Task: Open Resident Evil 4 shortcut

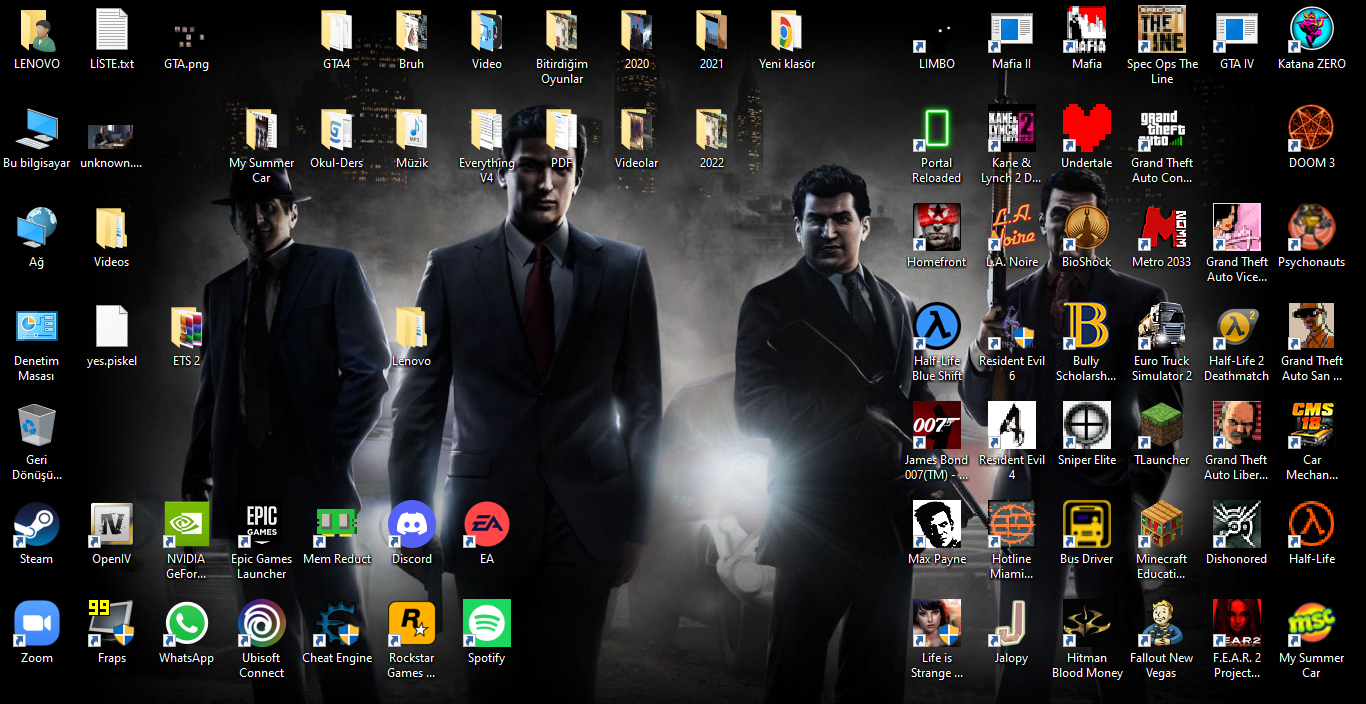Action: tap(1012, 426)
